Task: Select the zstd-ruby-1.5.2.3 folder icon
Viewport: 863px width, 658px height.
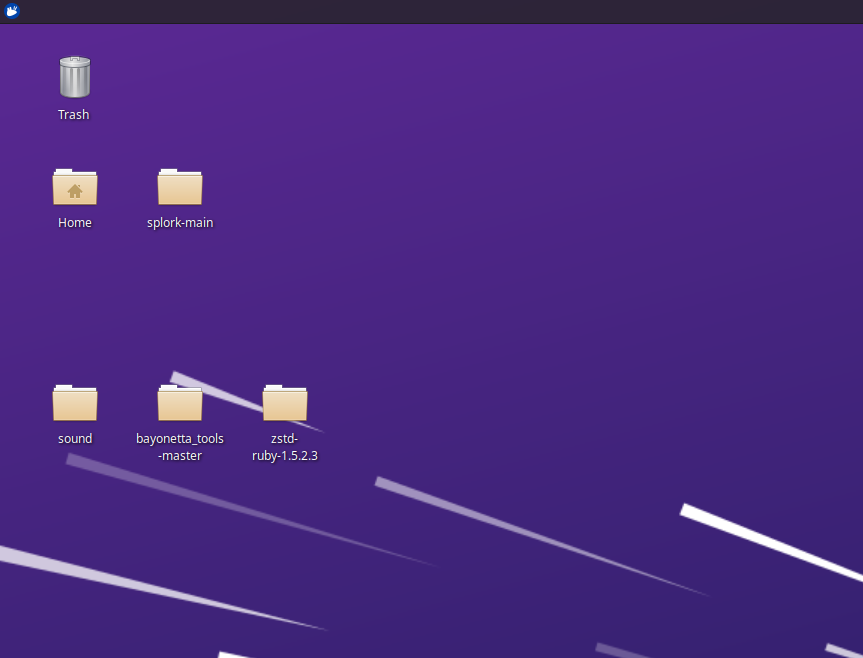Action: [x=285, y=403]
